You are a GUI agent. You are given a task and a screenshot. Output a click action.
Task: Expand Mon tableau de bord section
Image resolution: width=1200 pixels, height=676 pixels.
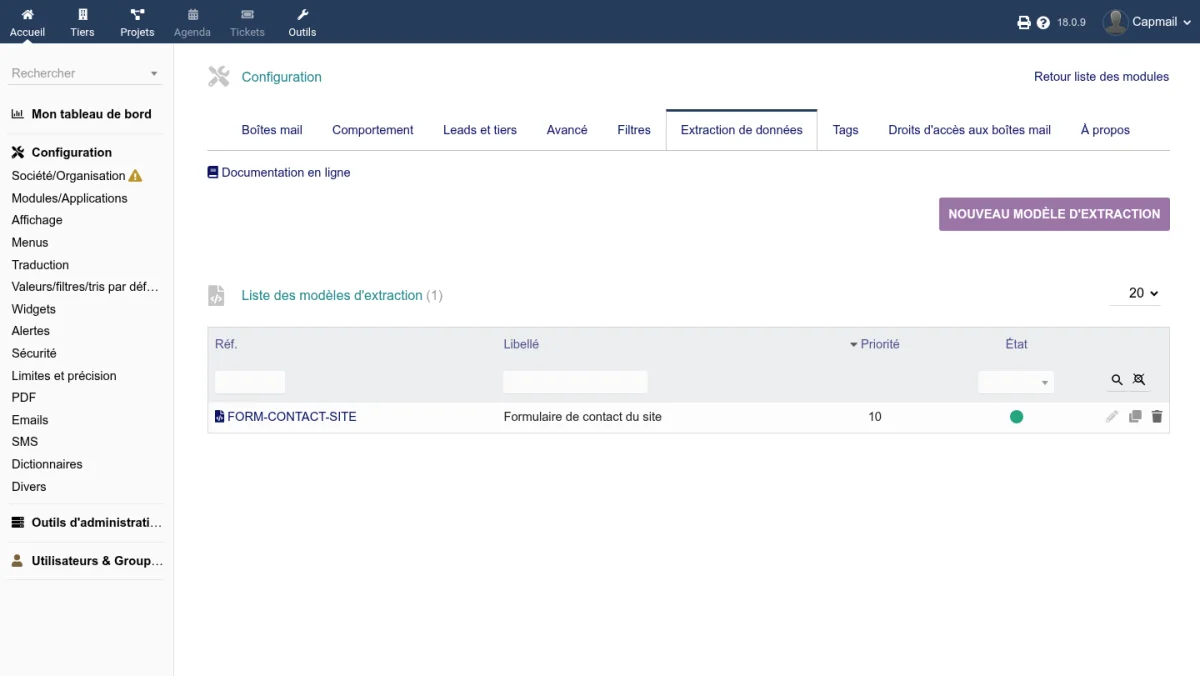tap(81, 114)
